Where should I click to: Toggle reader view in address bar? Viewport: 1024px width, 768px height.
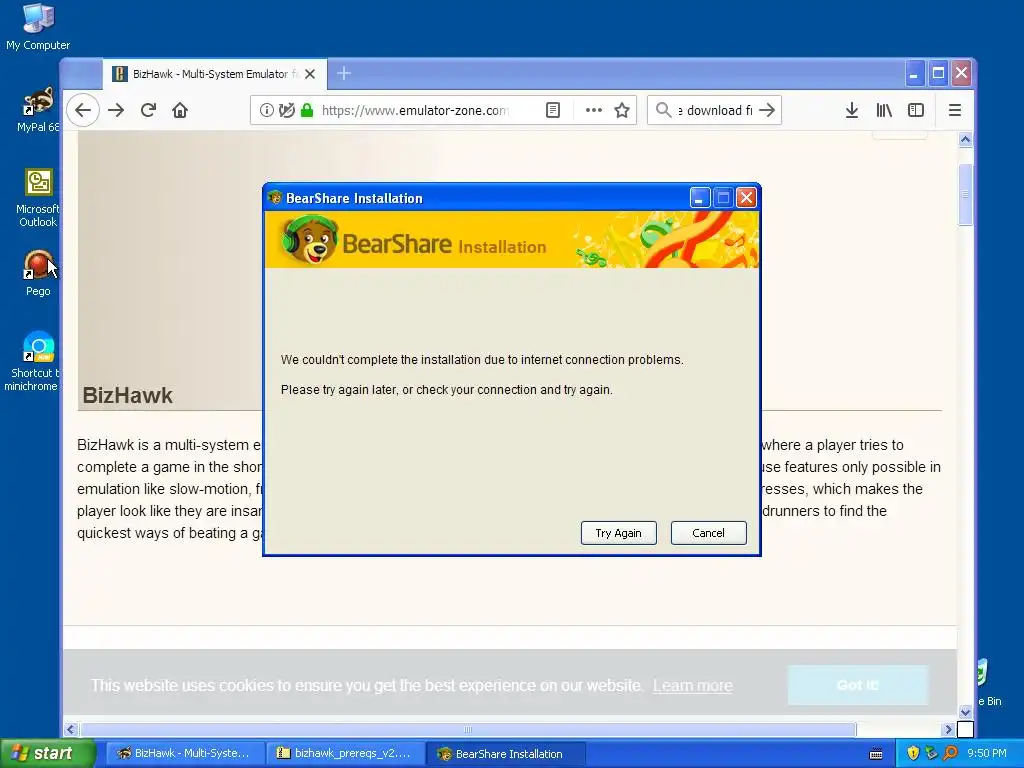tap(552, 110)
